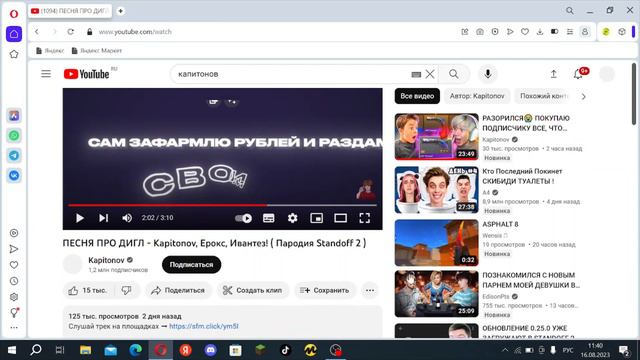Reload the page
The height and width of the screenshot is (360, 640).
coord(71,31)
